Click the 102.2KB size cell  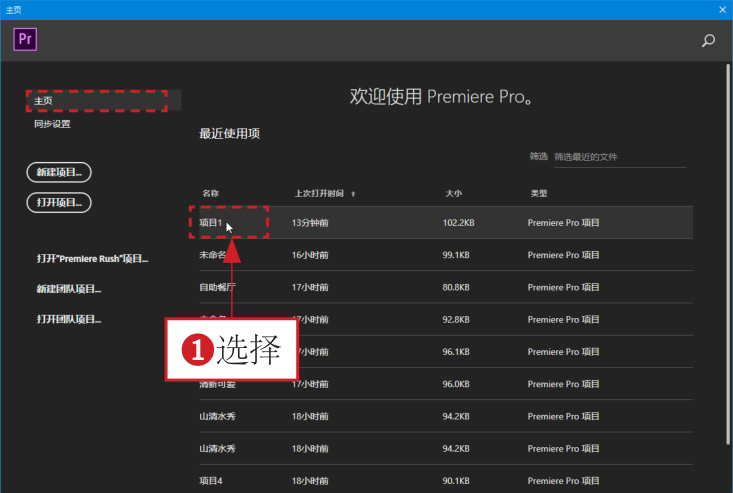(459, 223)
